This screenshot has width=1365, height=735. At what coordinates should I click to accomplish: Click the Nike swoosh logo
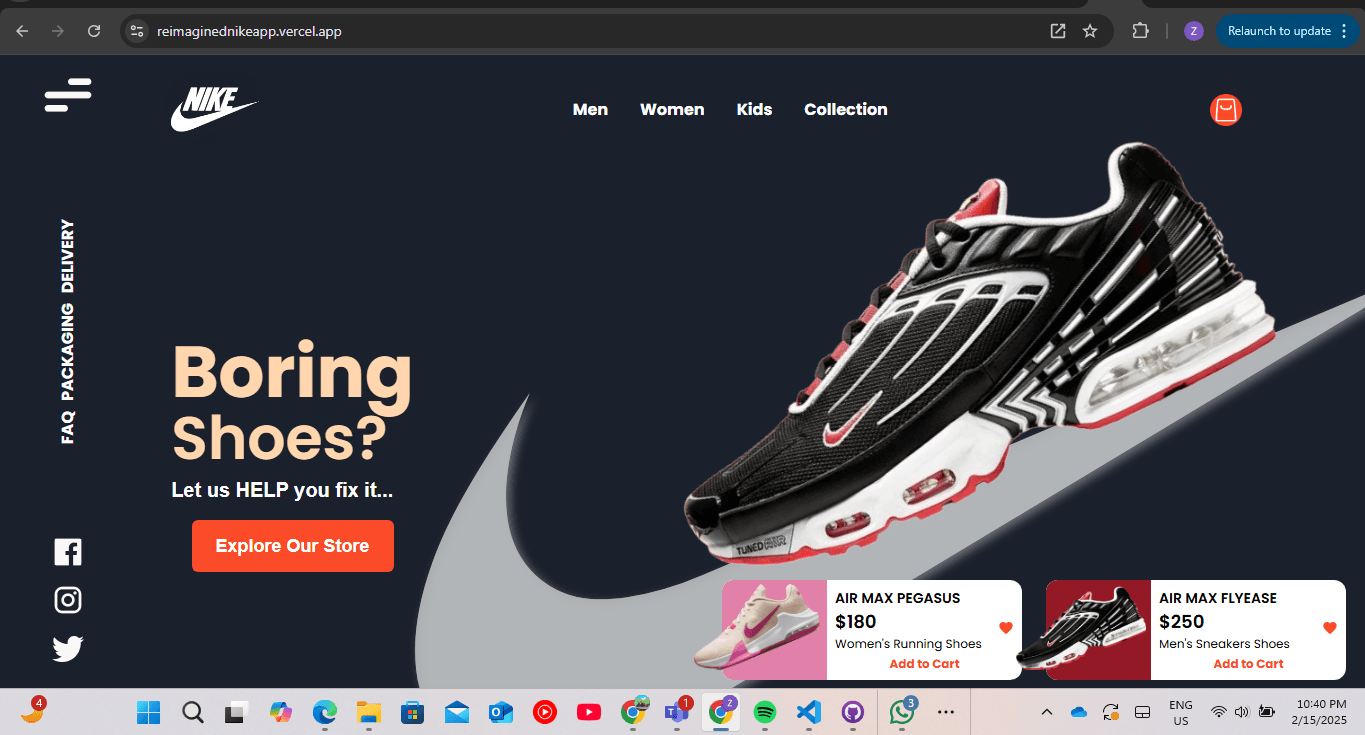[214, 109]
